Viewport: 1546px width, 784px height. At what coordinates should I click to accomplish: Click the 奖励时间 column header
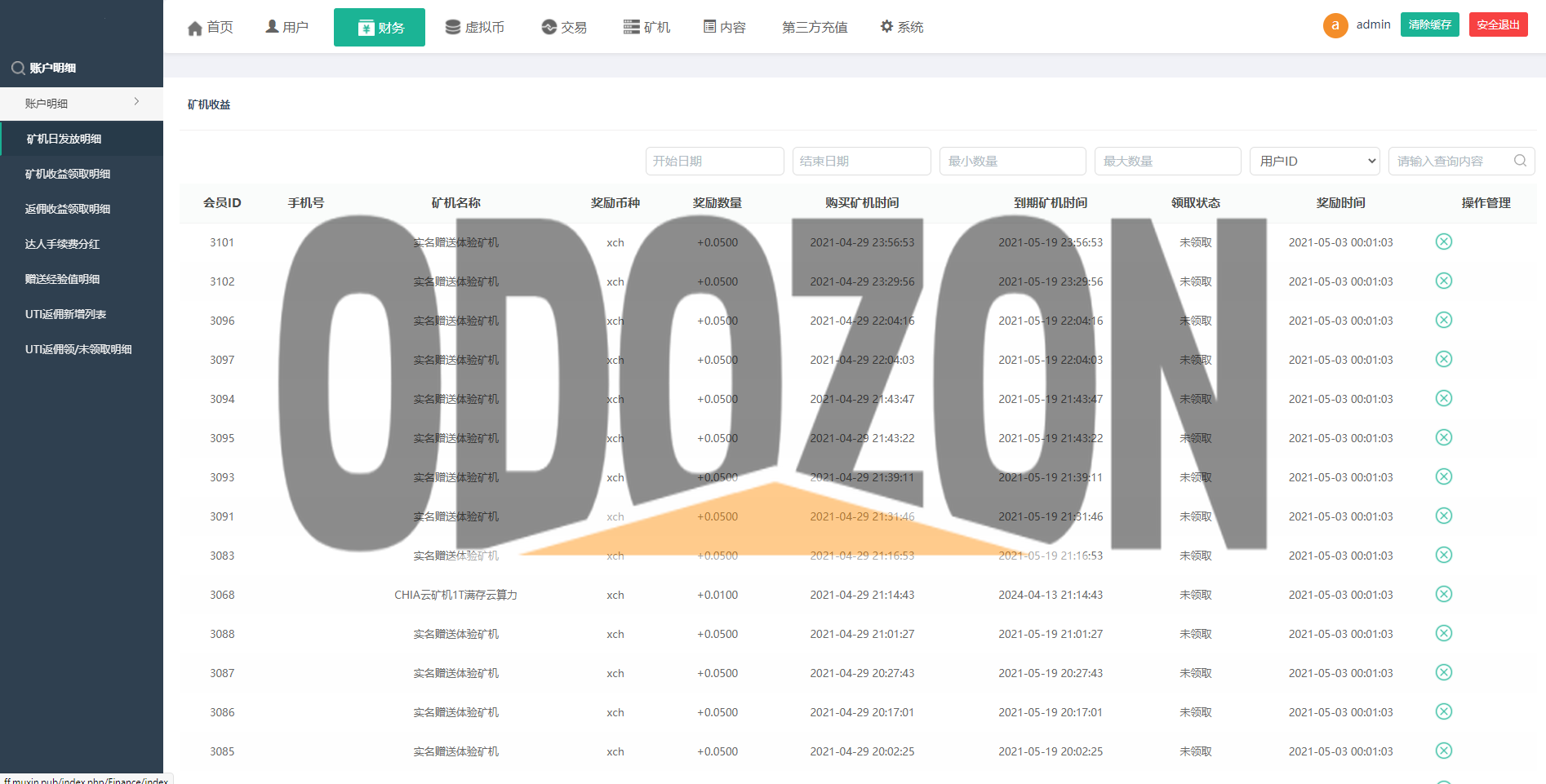pyautogui.click(x=1340, y=202)
